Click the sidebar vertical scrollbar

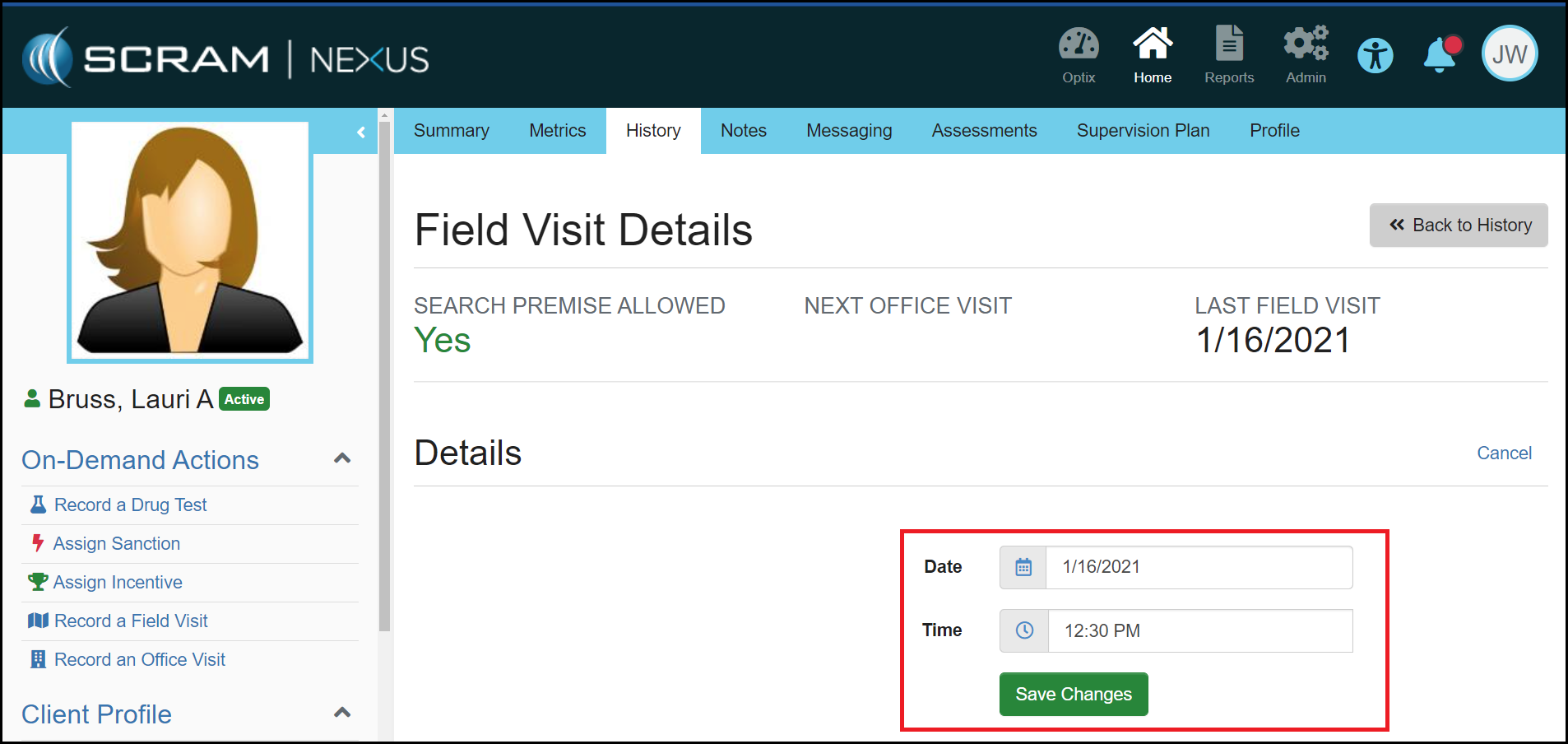pyautogui.click(x=384, y=370)
